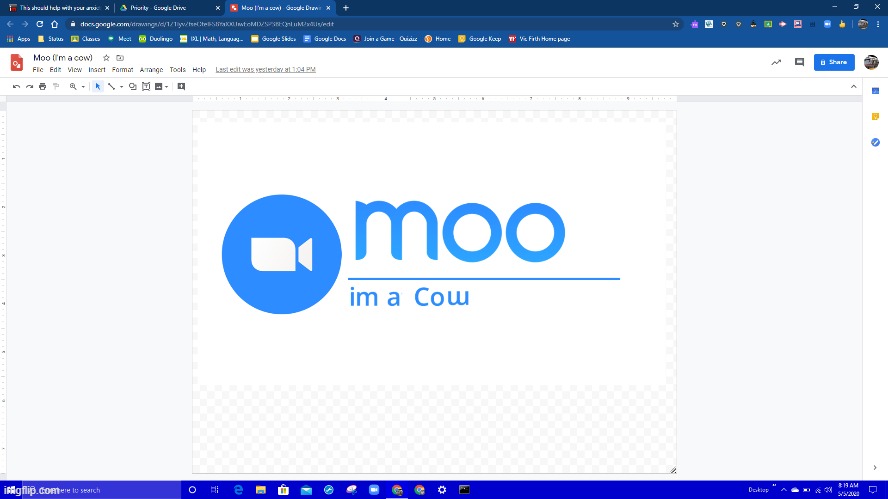The width and height of the screenshot is (888, 499).
Task: Switch to the 'This should help with your' tab
Action: (59, 8)
